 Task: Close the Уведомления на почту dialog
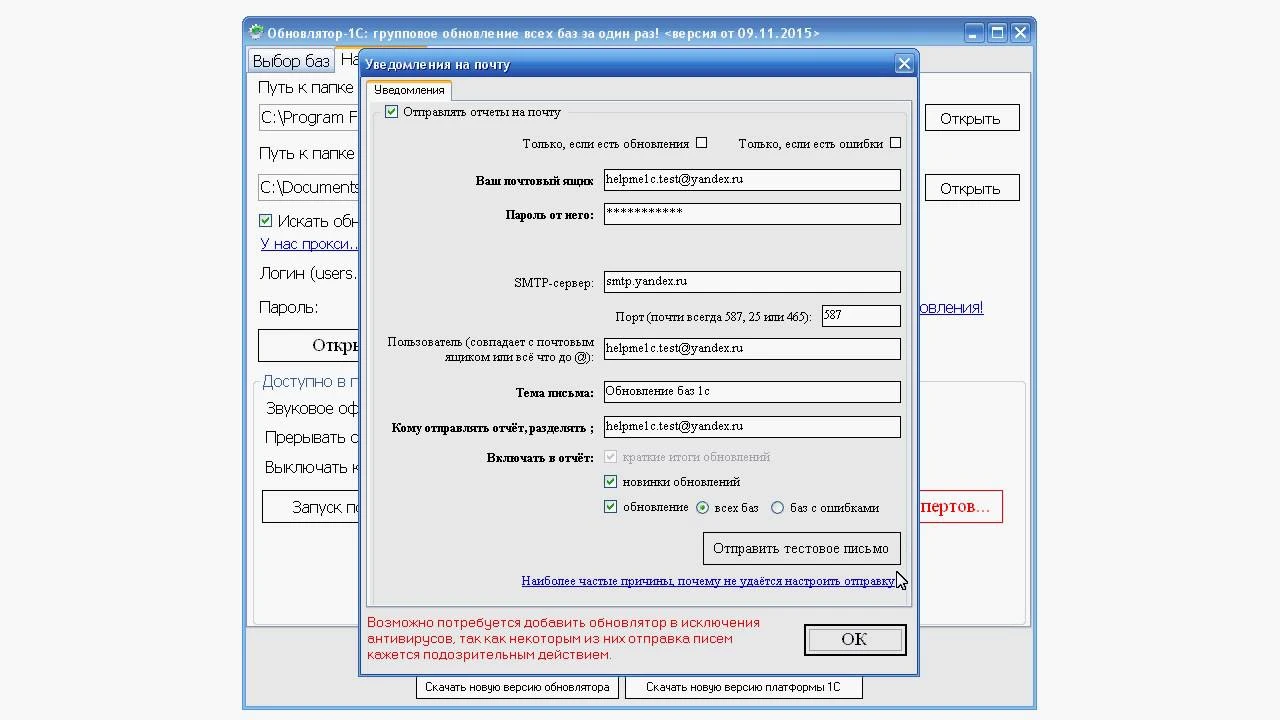point(904,64)
